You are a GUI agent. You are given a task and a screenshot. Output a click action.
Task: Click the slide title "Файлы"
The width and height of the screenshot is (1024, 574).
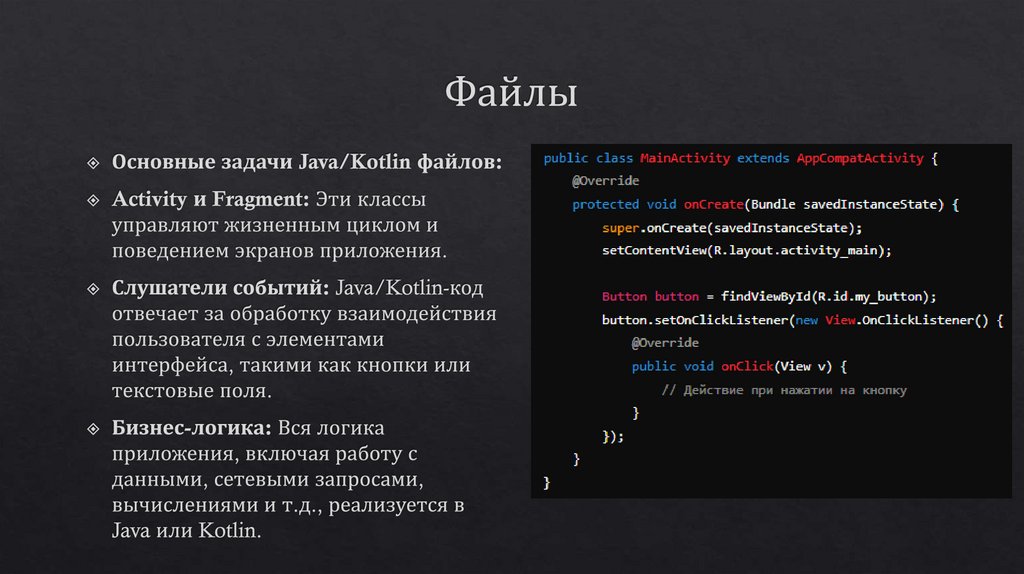[511, 93]
